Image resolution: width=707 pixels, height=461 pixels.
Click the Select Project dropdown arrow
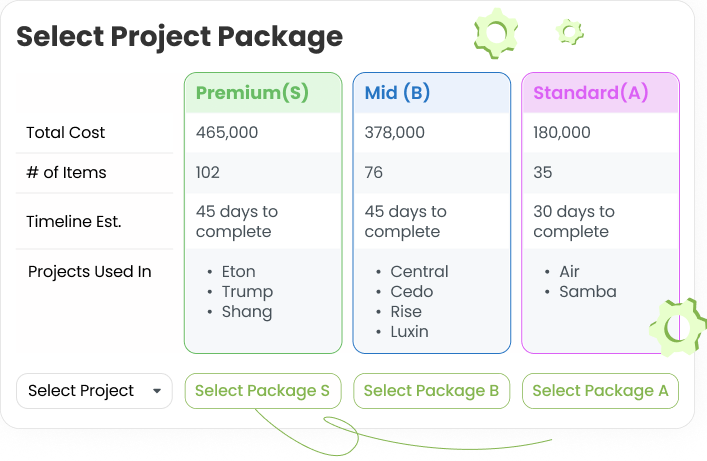pos(157,391)
